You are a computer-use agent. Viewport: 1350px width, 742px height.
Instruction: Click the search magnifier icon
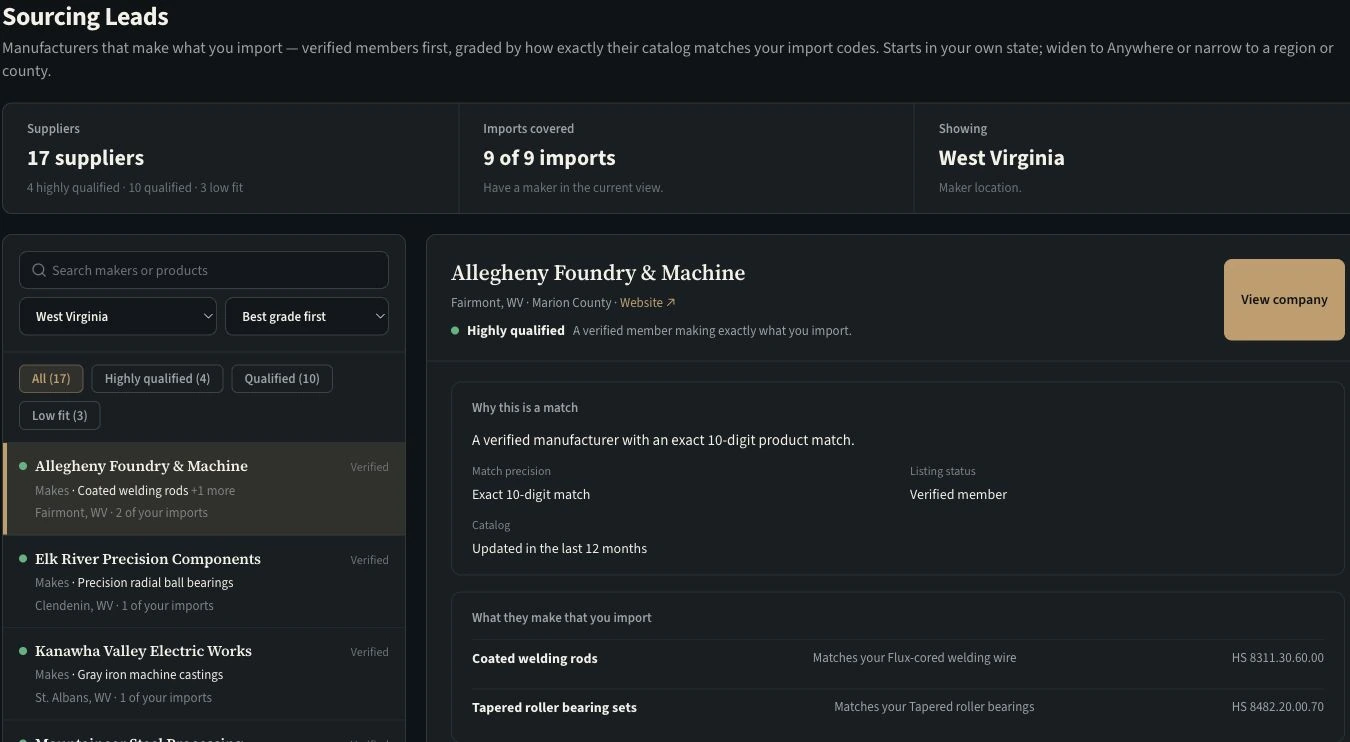coord(39,270)
